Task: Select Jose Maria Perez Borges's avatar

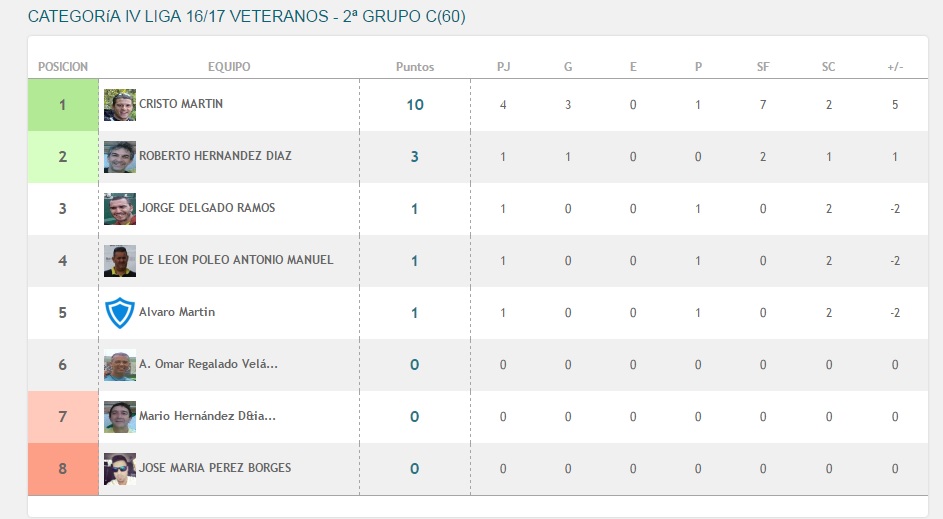Action: (x=120, y=468)
